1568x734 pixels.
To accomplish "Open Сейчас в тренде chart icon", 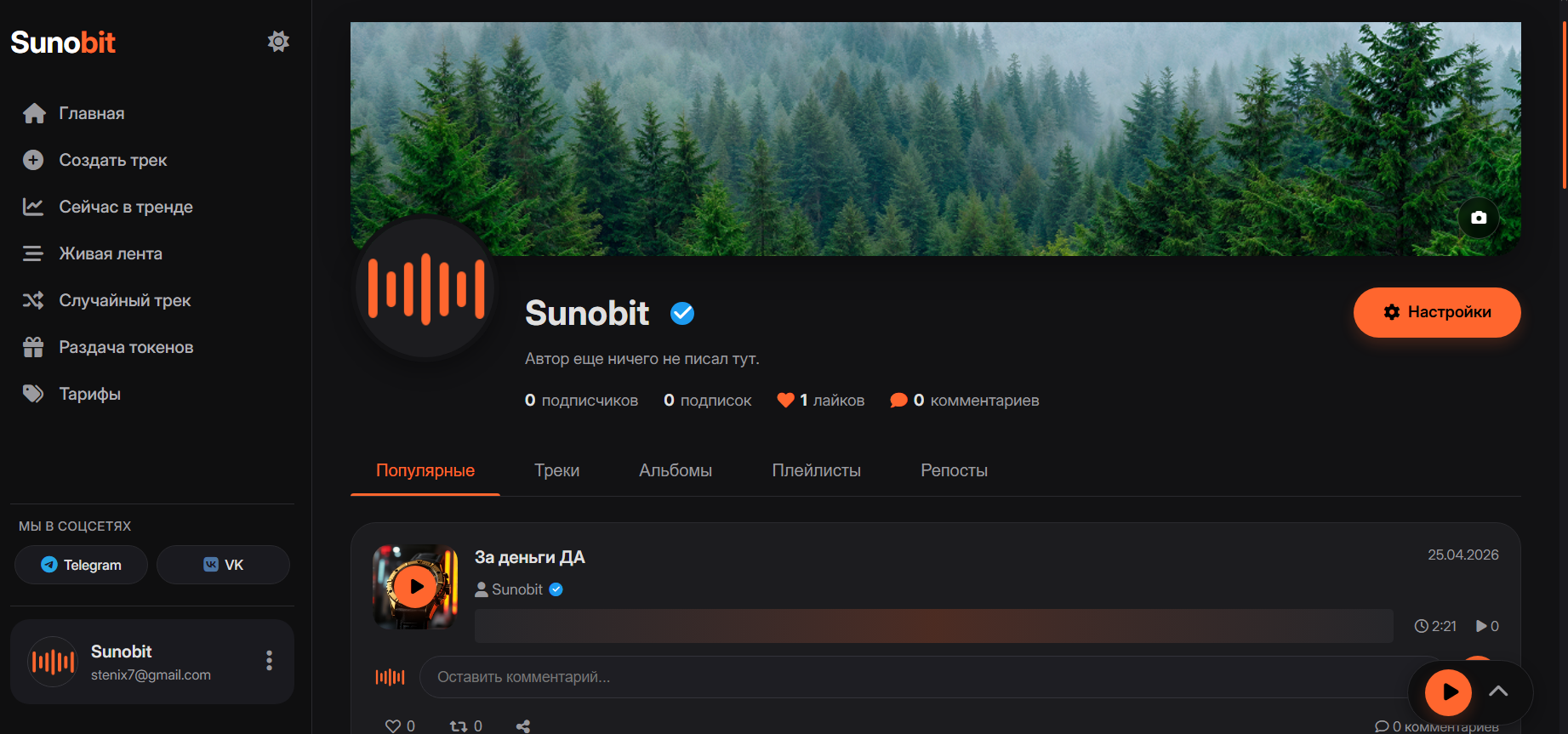I will point(33,207).
